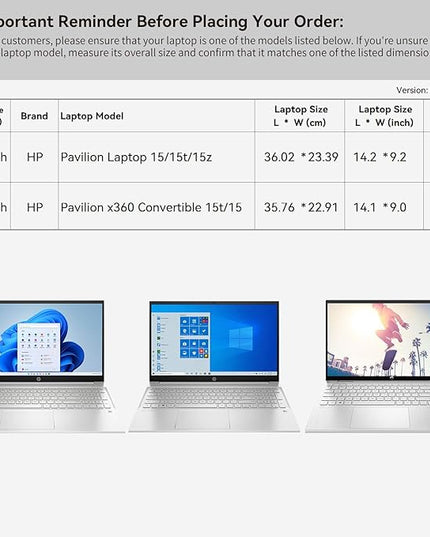Image resolution: width=430 pixels, height=537 pixels.
Task: Click HP brand in second row
Action: tap(35, 207)
